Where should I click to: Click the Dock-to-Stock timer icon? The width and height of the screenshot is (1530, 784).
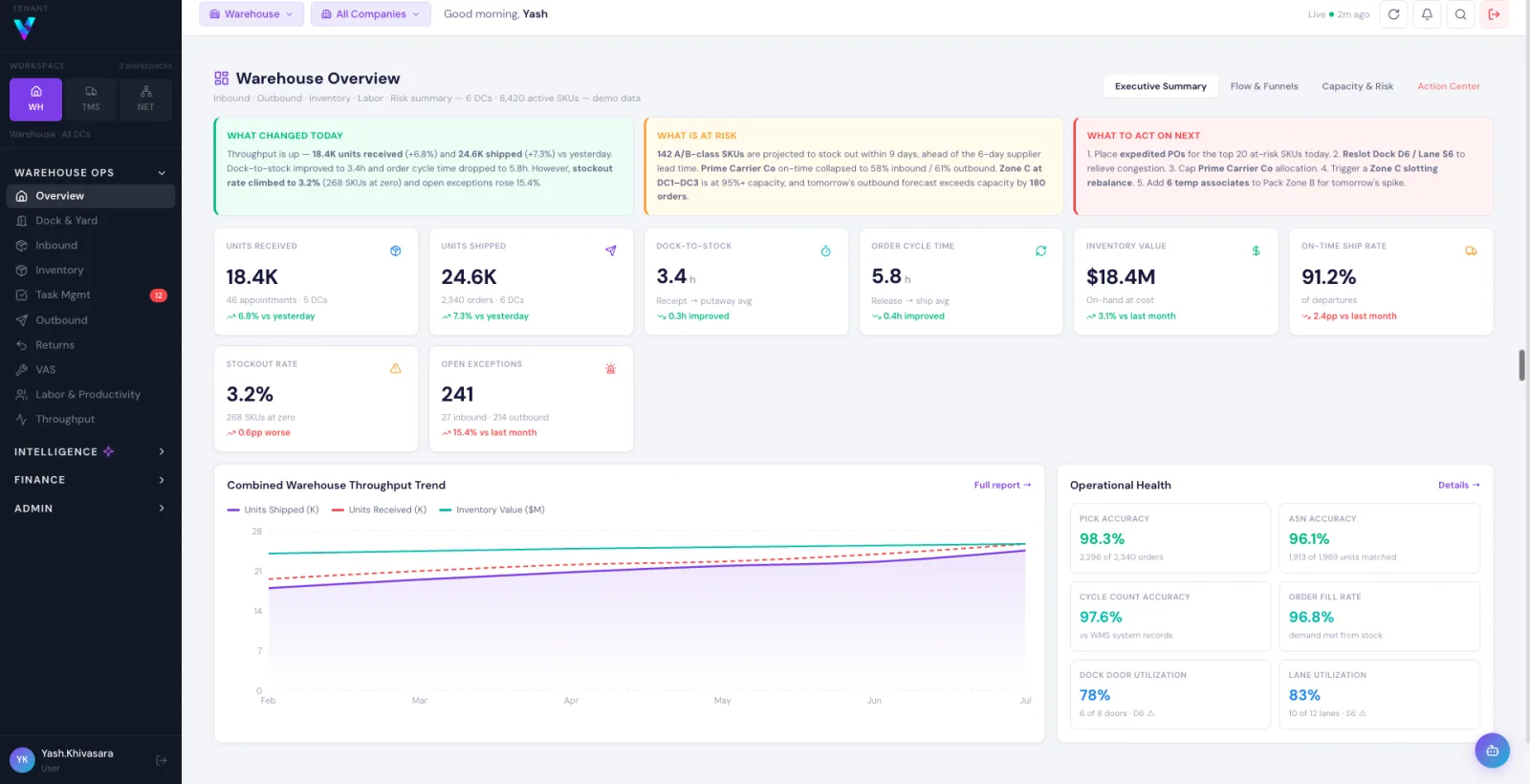(x=826, y=251)
